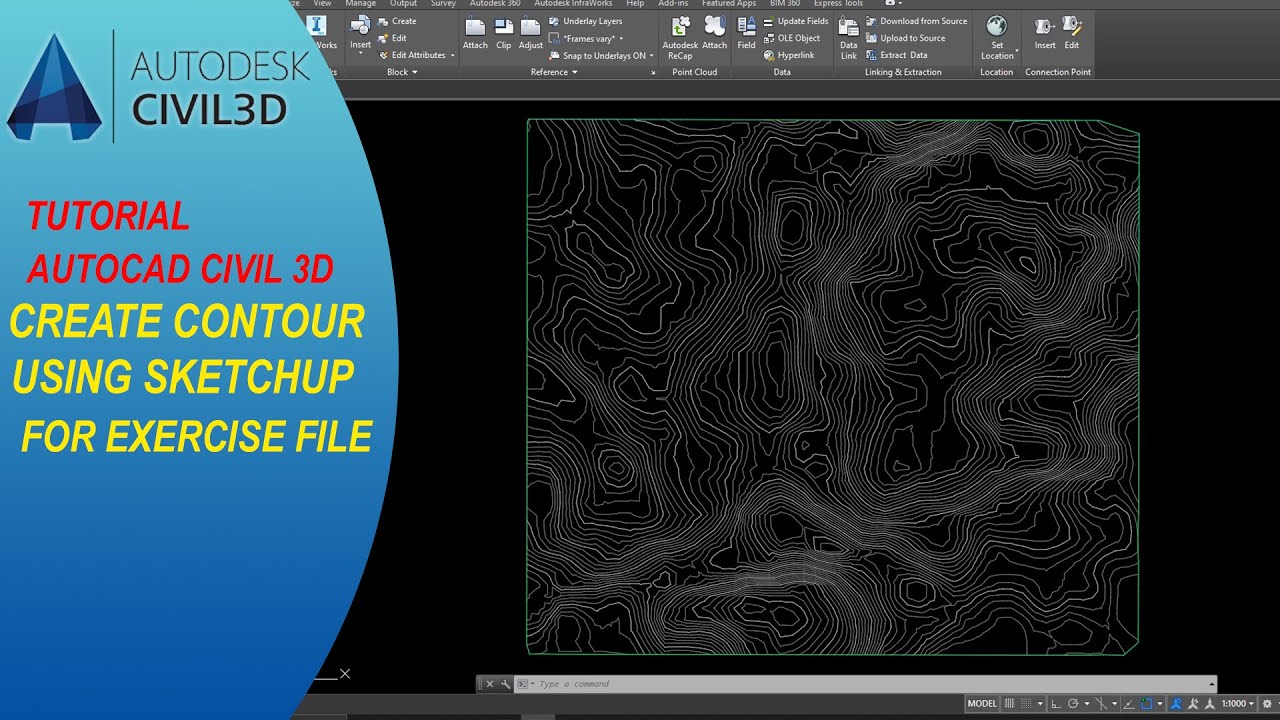This screenshot has width=1280, height=720.
Task: Insert an OLE Object
Action: pyautogui.click(x=792, y=38)
